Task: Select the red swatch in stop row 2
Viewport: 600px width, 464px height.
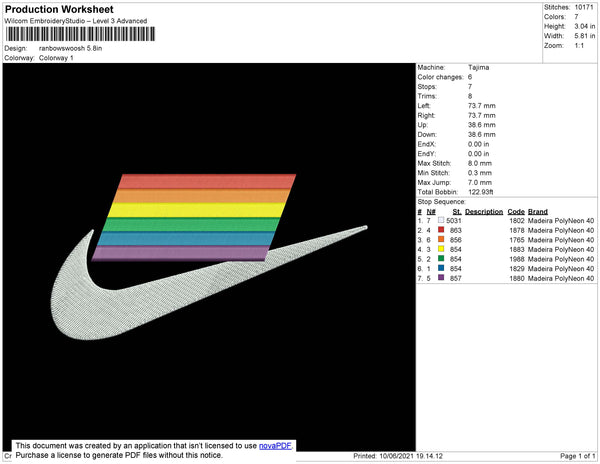Action: point(441,230)
